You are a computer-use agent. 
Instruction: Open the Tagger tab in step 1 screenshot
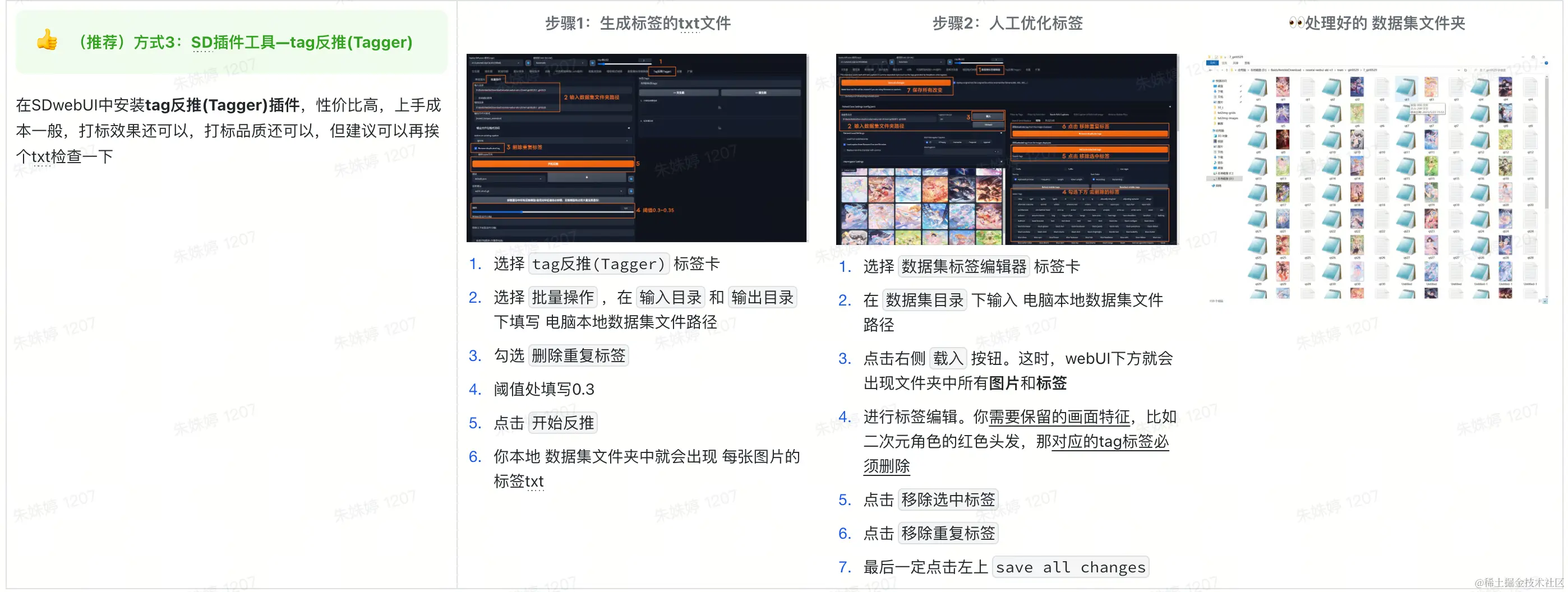(x=662, y=72)
